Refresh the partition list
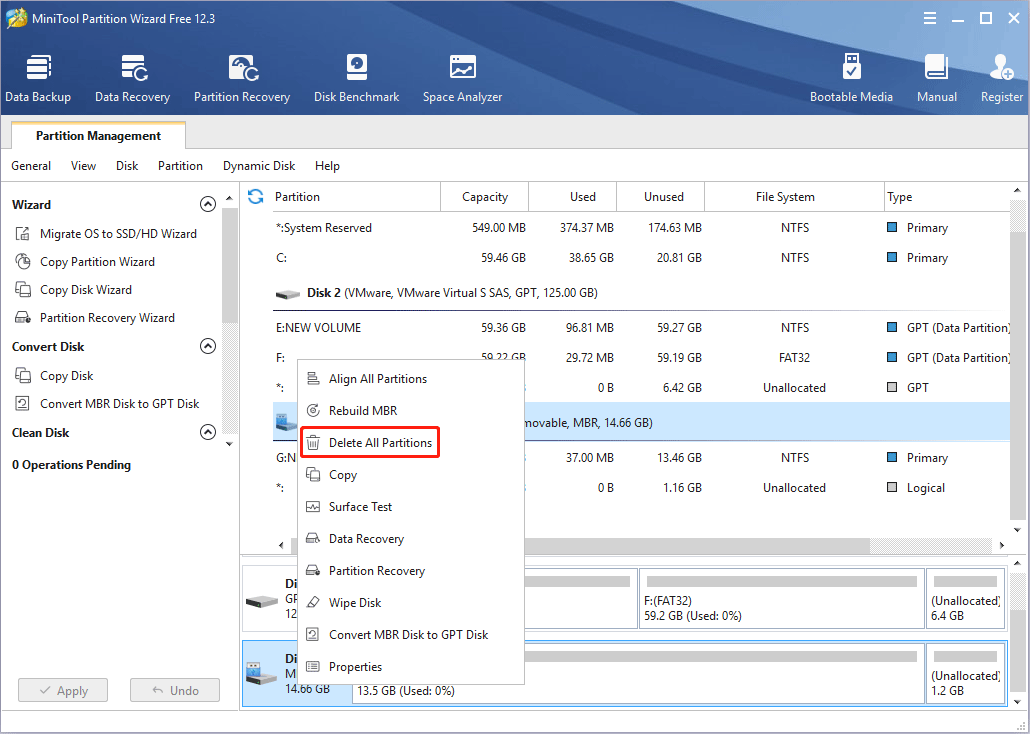 256,196
